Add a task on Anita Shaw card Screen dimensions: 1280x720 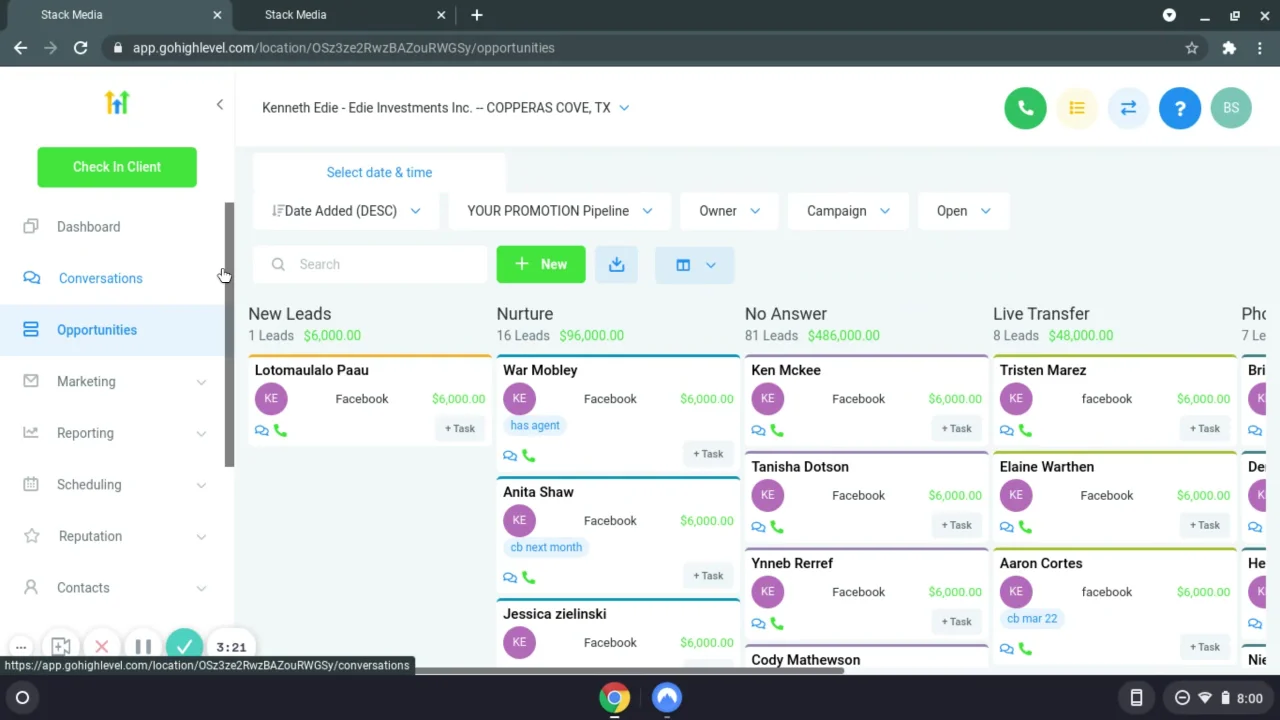coord(708,576)
